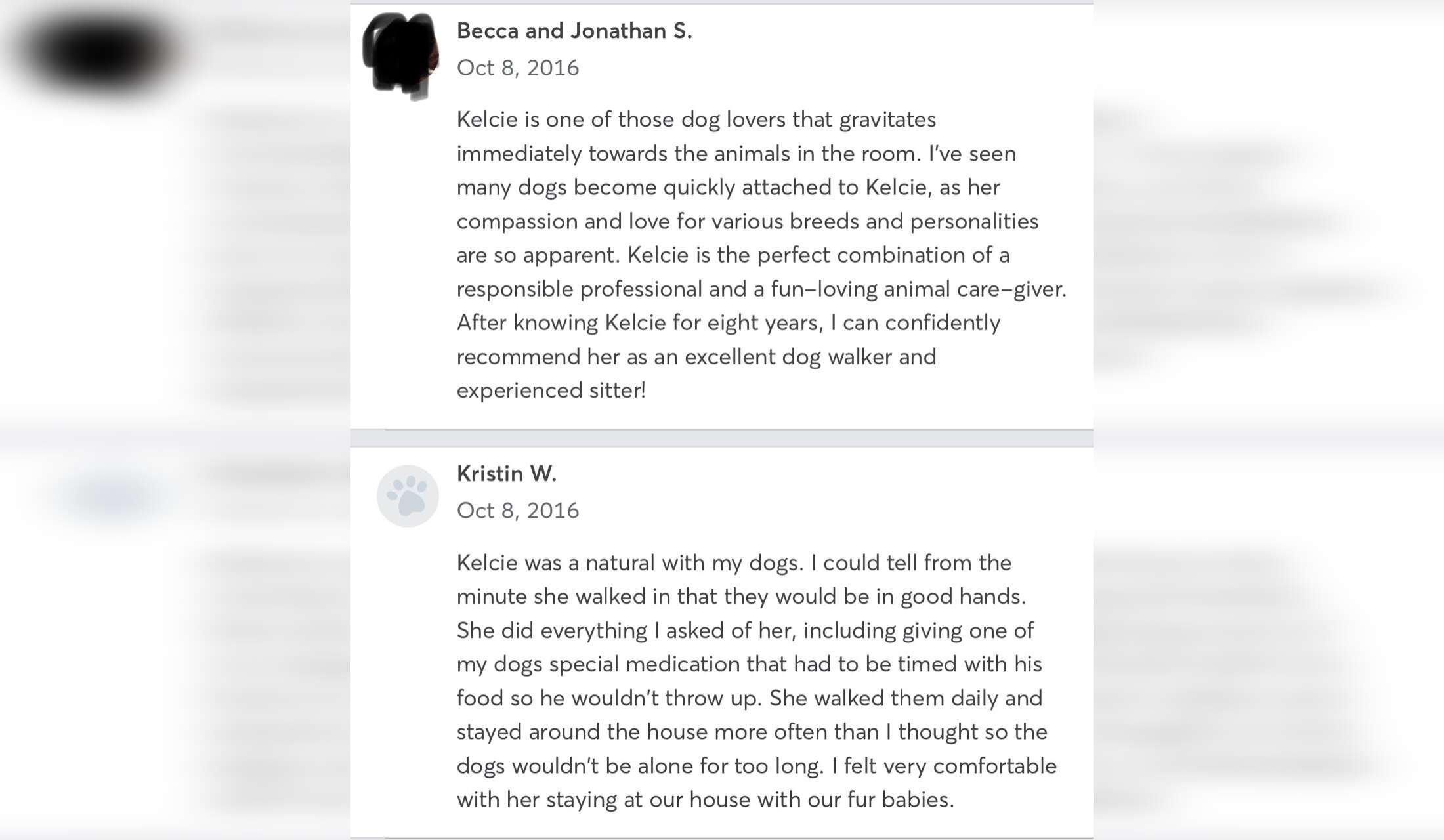The image size is (1444, 840).
Task: Select the reviewer name Kristin W.
Action: 507,473
